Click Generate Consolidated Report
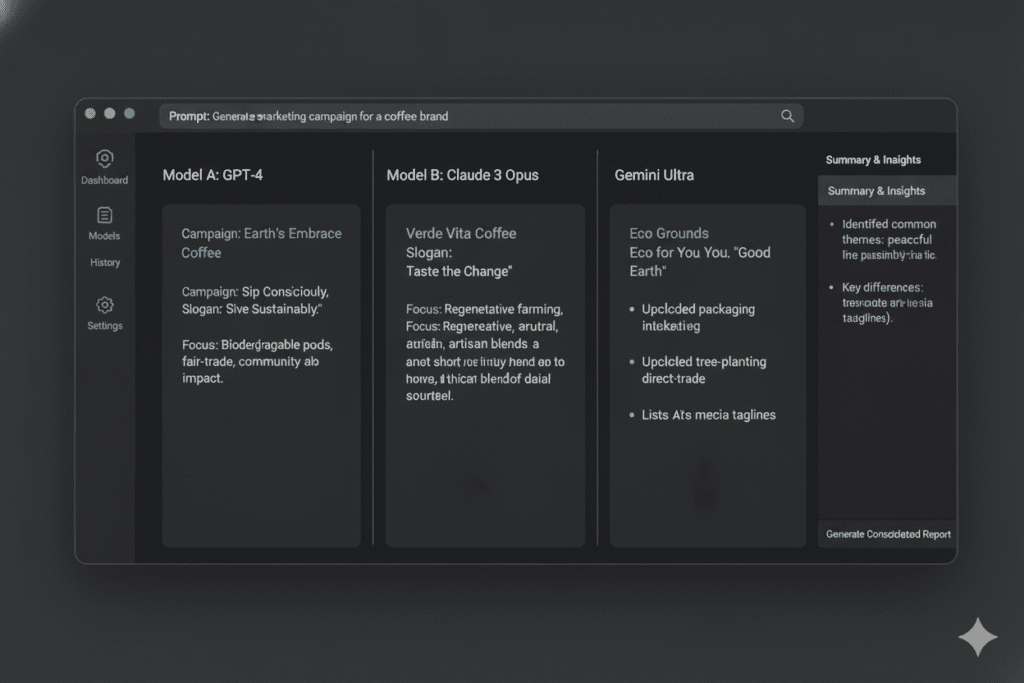The height and width of the screenshot is (683, 1024). click(x=887, y=534)
